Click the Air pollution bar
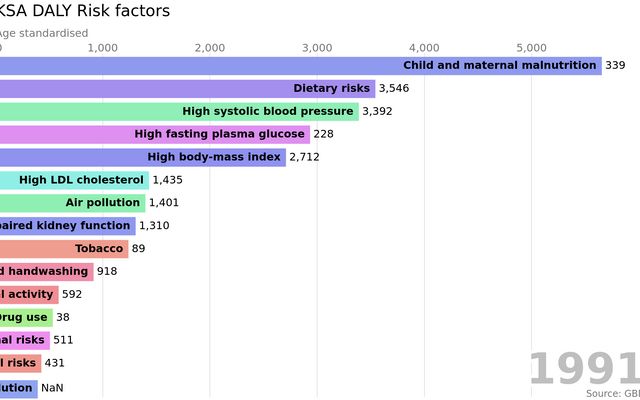The image size is (640, 400). tap(72, 203)
